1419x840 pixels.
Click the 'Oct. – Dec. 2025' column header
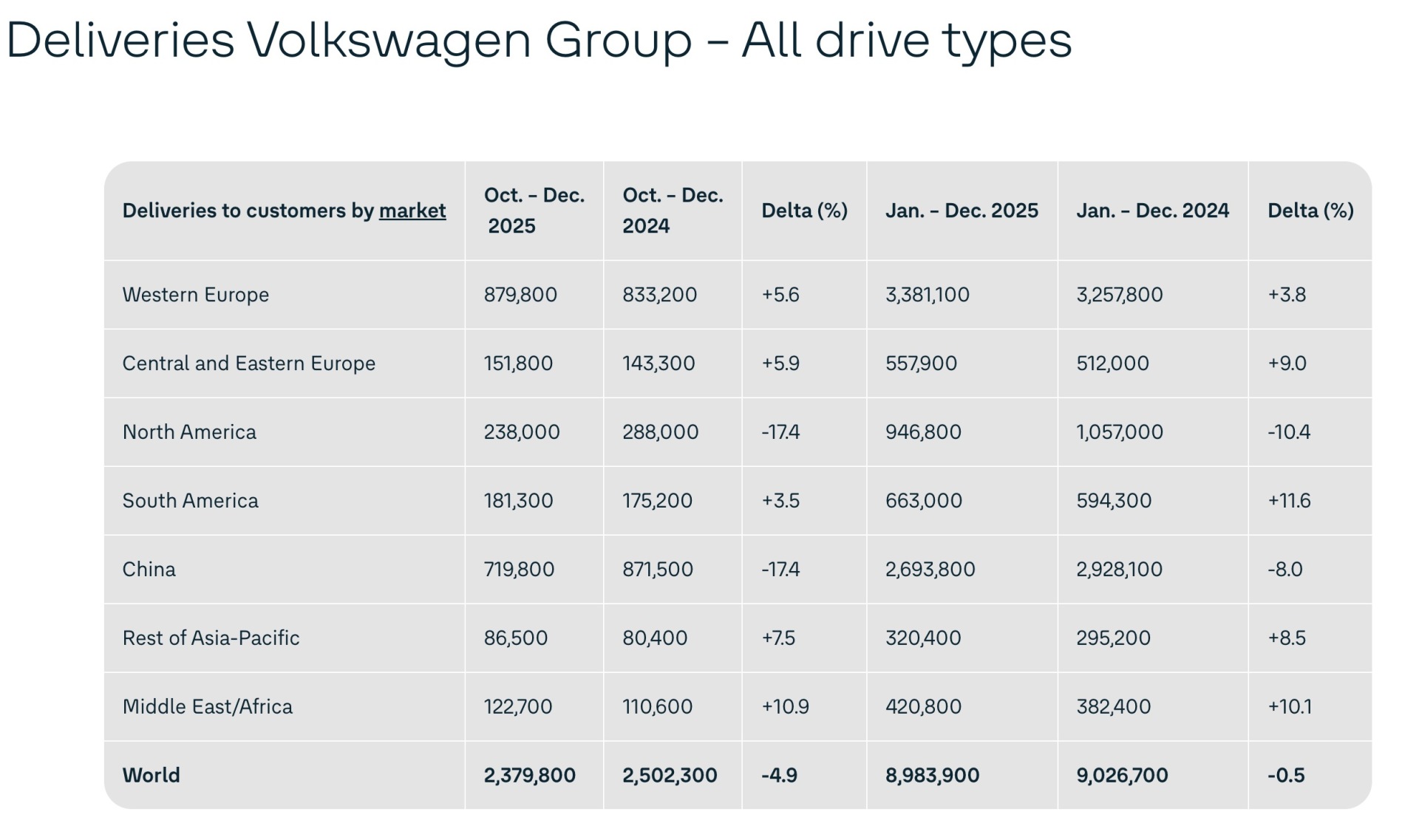click(534, 211)
